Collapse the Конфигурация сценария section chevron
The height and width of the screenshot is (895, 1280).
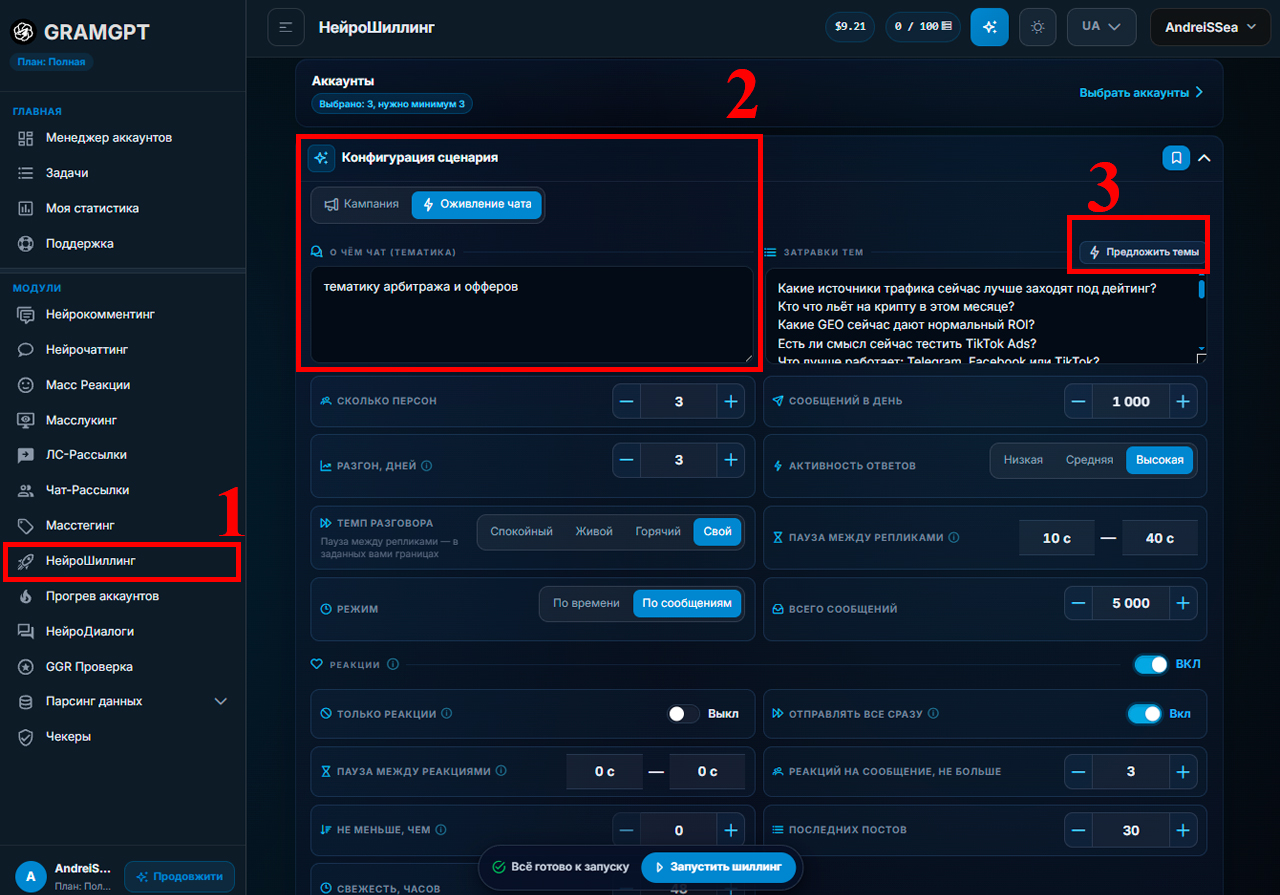coord(1204,158)
